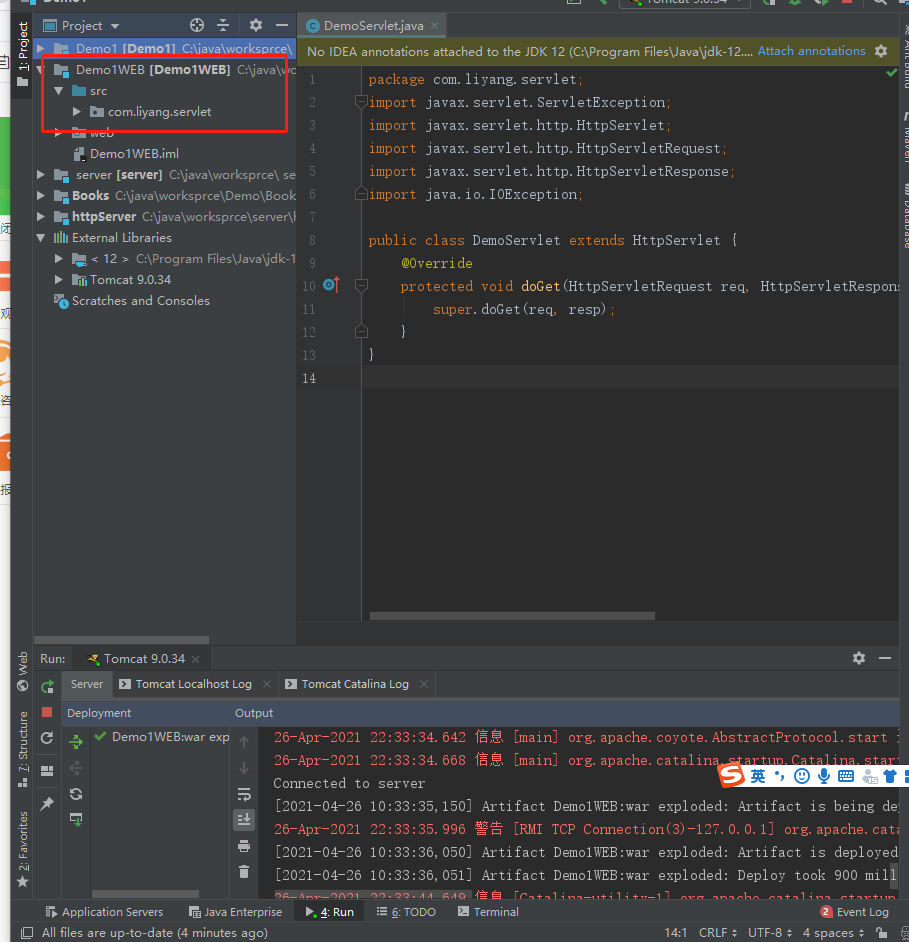Rerun Tomcat with the green rerun icon
This screenshot has height=942, width=909.
click(47, 686)
